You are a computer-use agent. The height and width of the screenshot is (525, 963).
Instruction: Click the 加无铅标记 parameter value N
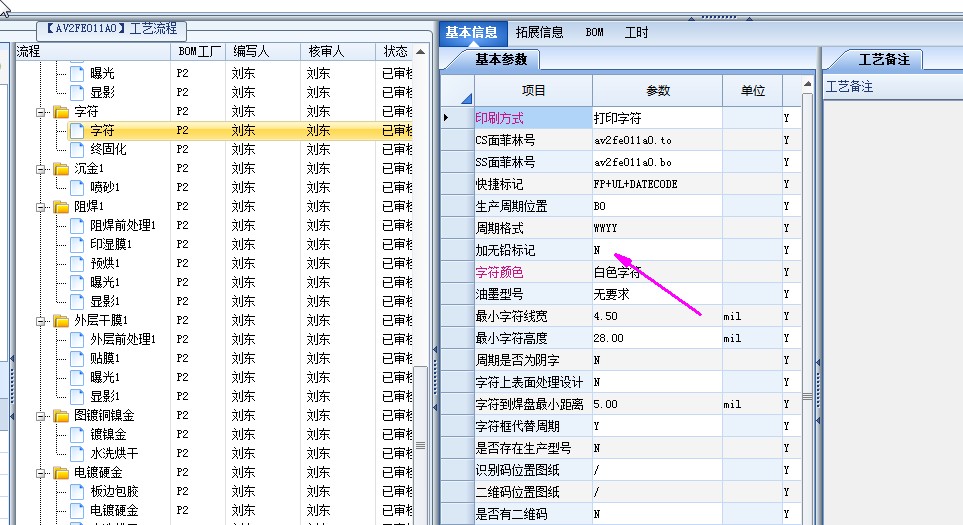click(x=657, y=251)
